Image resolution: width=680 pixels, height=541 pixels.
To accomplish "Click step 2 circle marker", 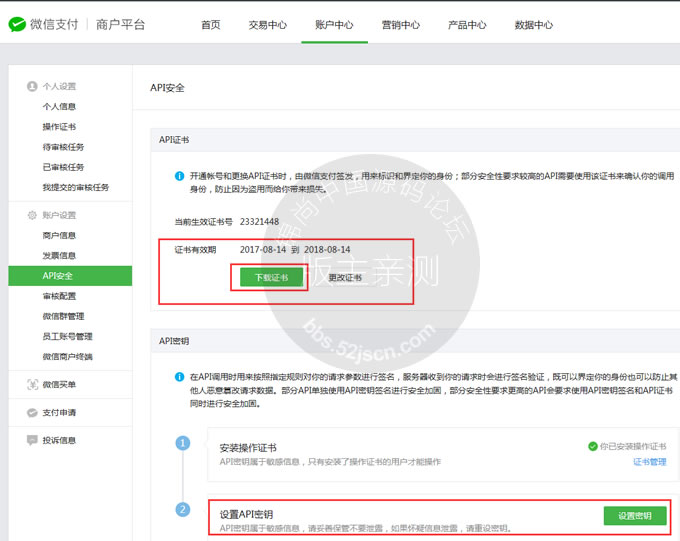I will pos(183,510).
